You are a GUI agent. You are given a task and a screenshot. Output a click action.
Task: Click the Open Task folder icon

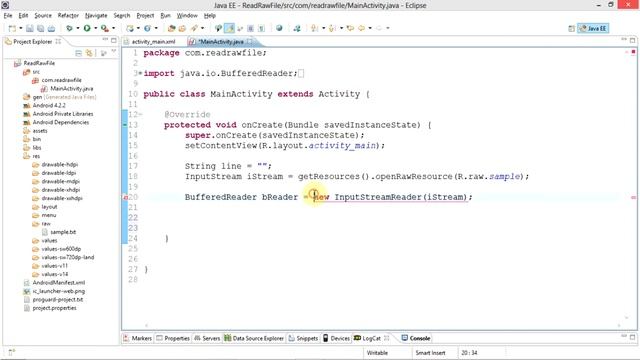click(182, 28)
